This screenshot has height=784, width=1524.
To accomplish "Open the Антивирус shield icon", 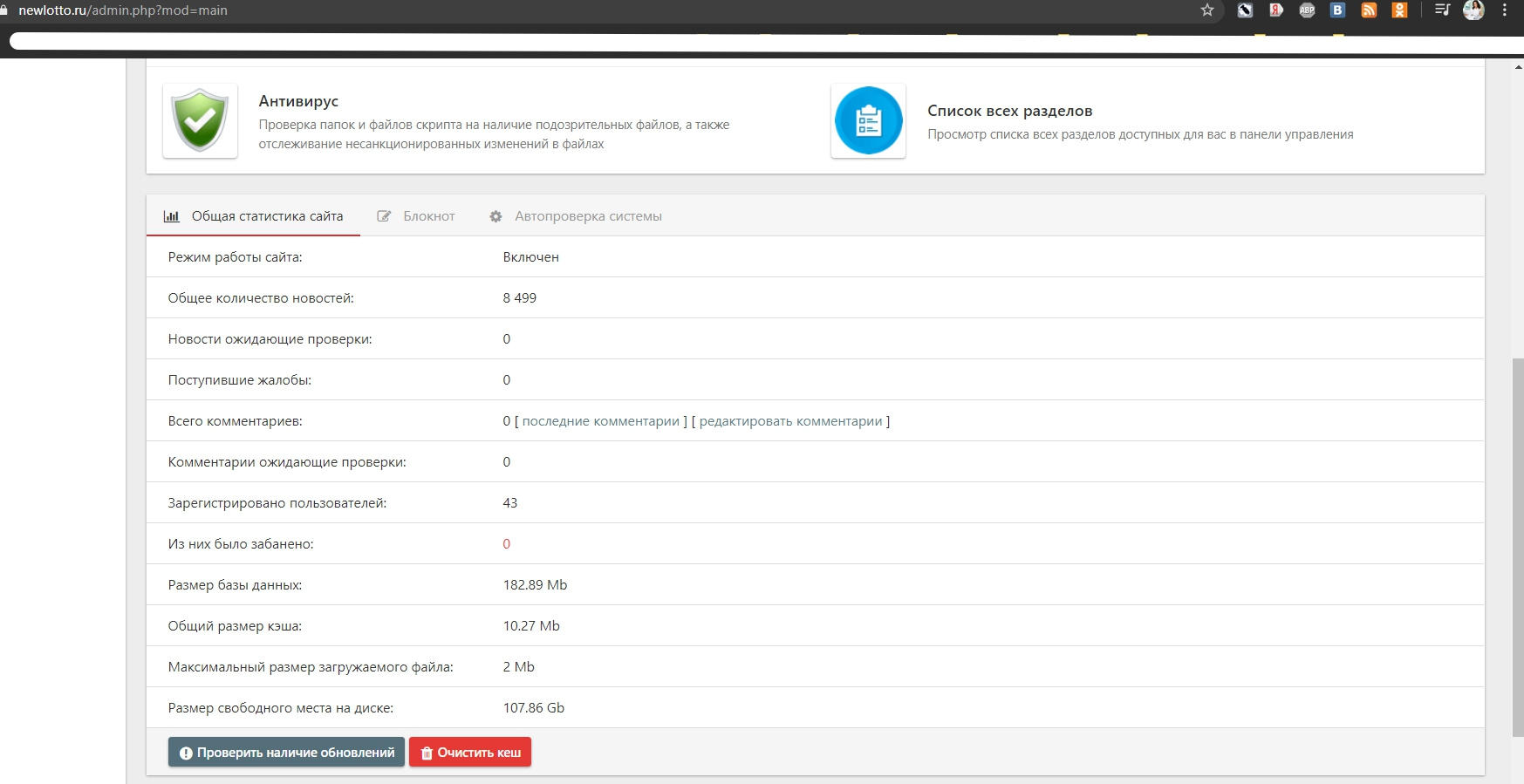I will 200,120.
